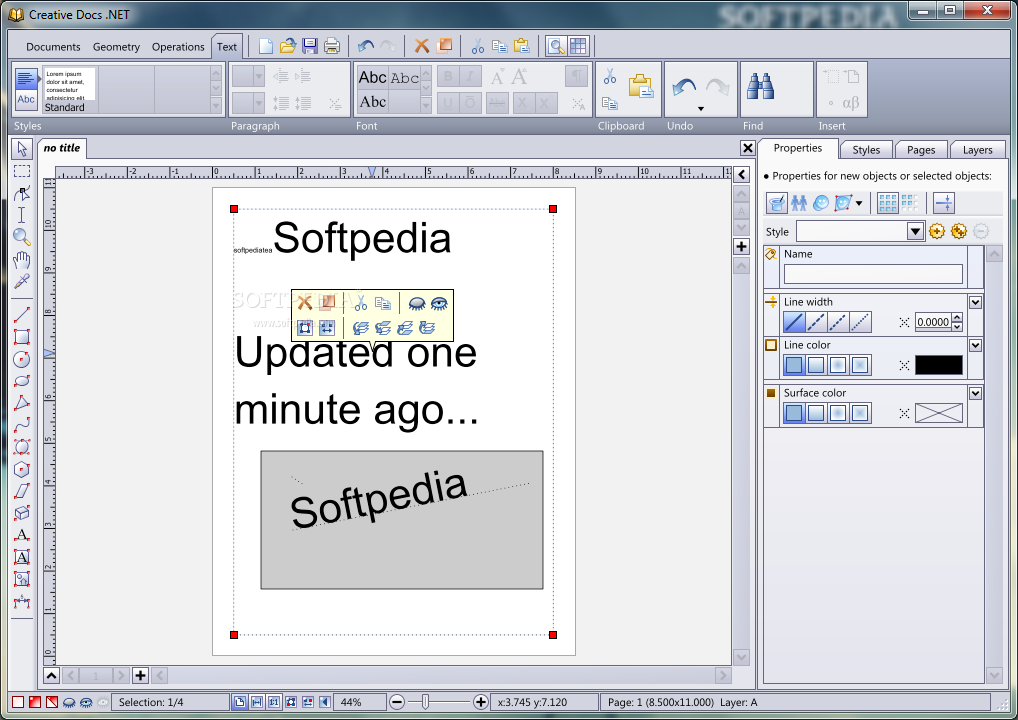The height and width of the screenshot is (720, 1018).
Task: Toggle Underline font button in ribbon
Action: point(447,103)
